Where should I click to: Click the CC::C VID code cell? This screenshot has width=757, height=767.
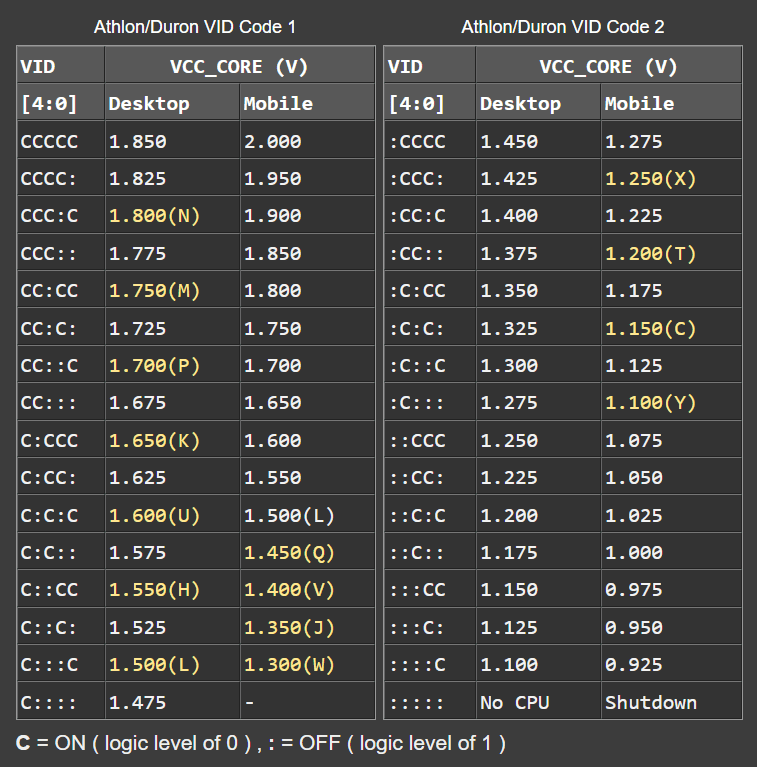coord(61,366)
